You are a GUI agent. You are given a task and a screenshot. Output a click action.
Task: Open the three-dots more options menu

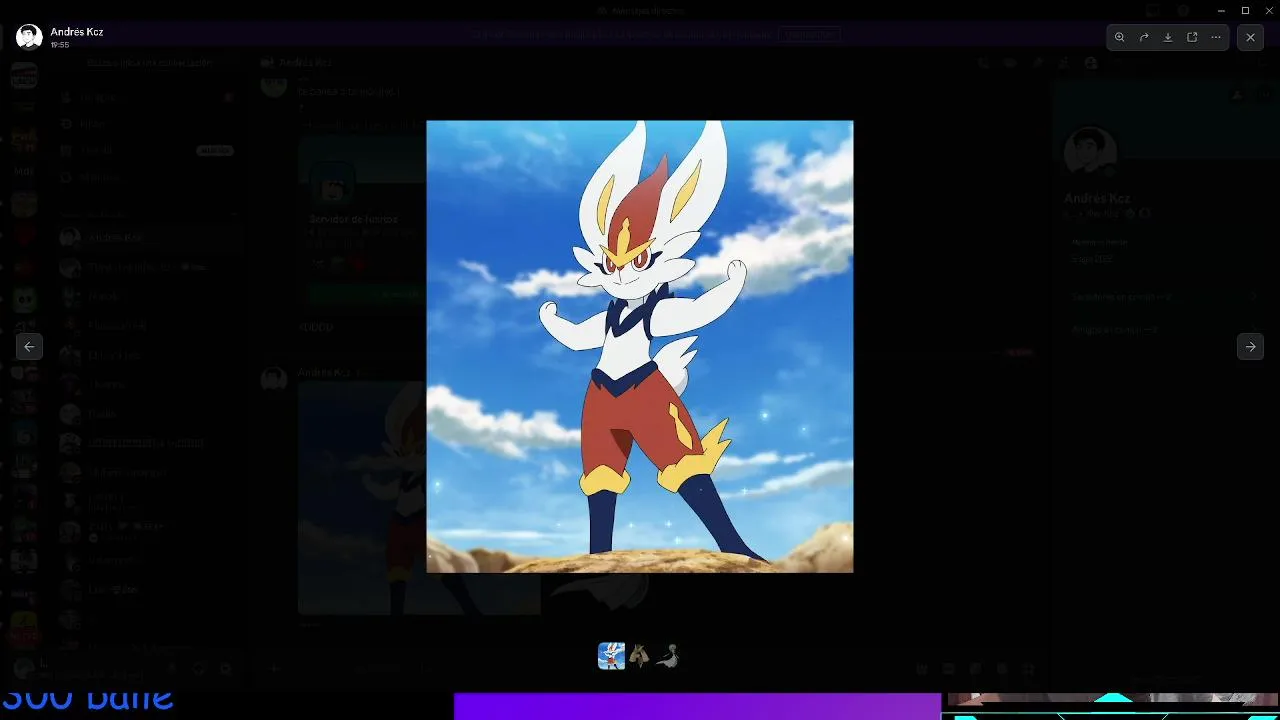(1216, 37)
